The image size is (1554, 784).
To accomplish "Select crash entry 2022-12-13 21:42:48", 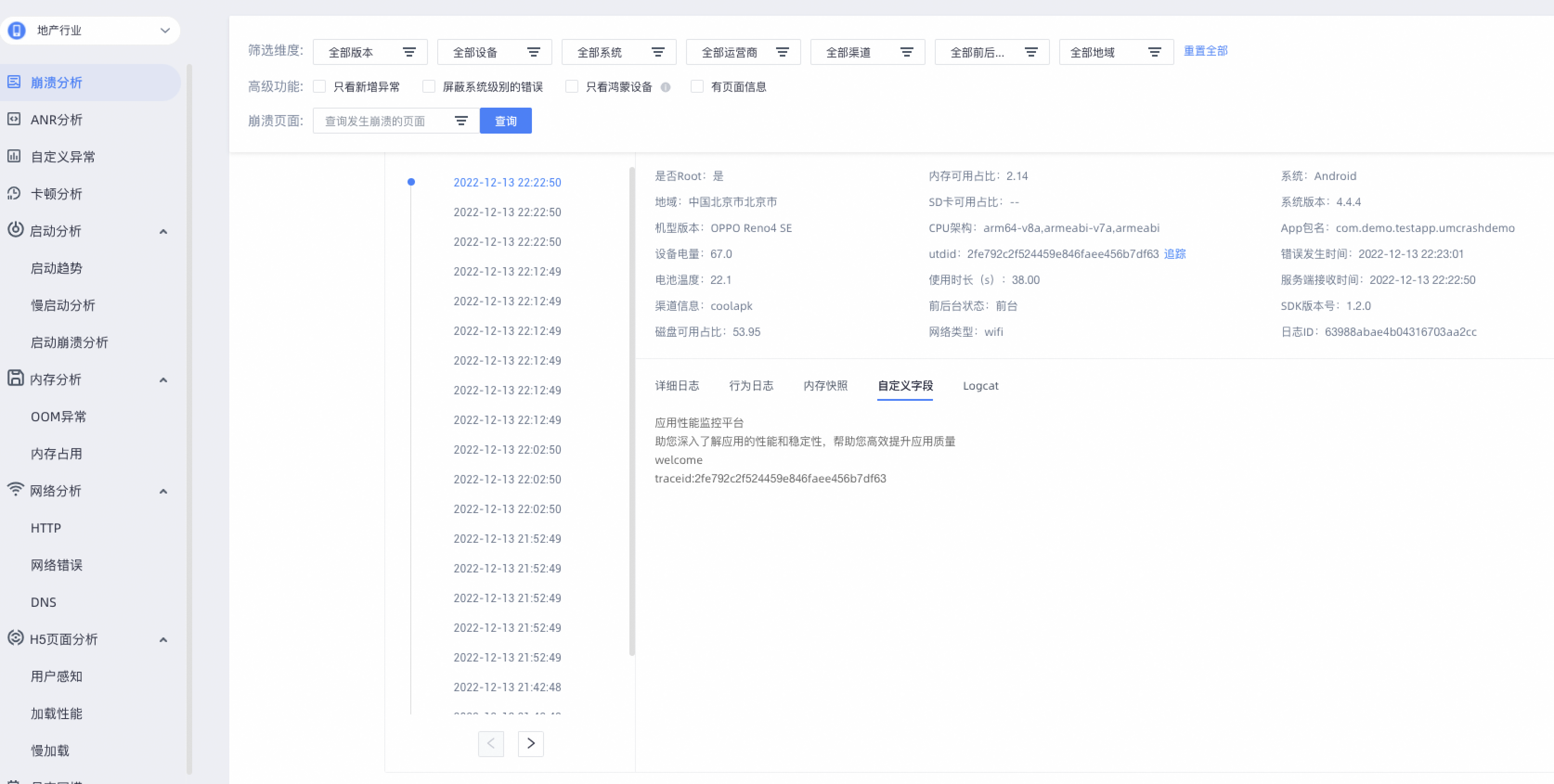I will pyautogui.click(x=507, y=687).
